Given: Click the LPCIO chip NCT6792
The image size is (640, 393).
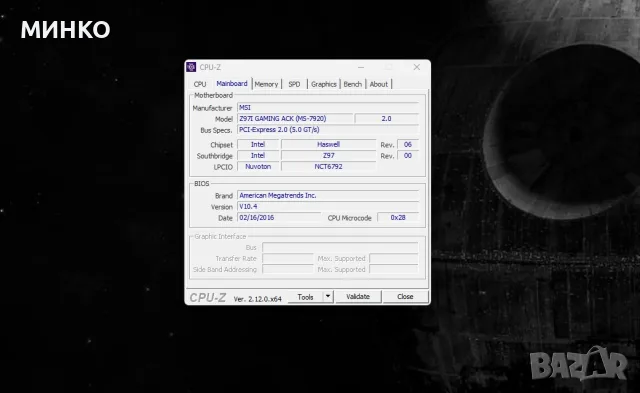Looking at the screenshot, I should [328, 167].
